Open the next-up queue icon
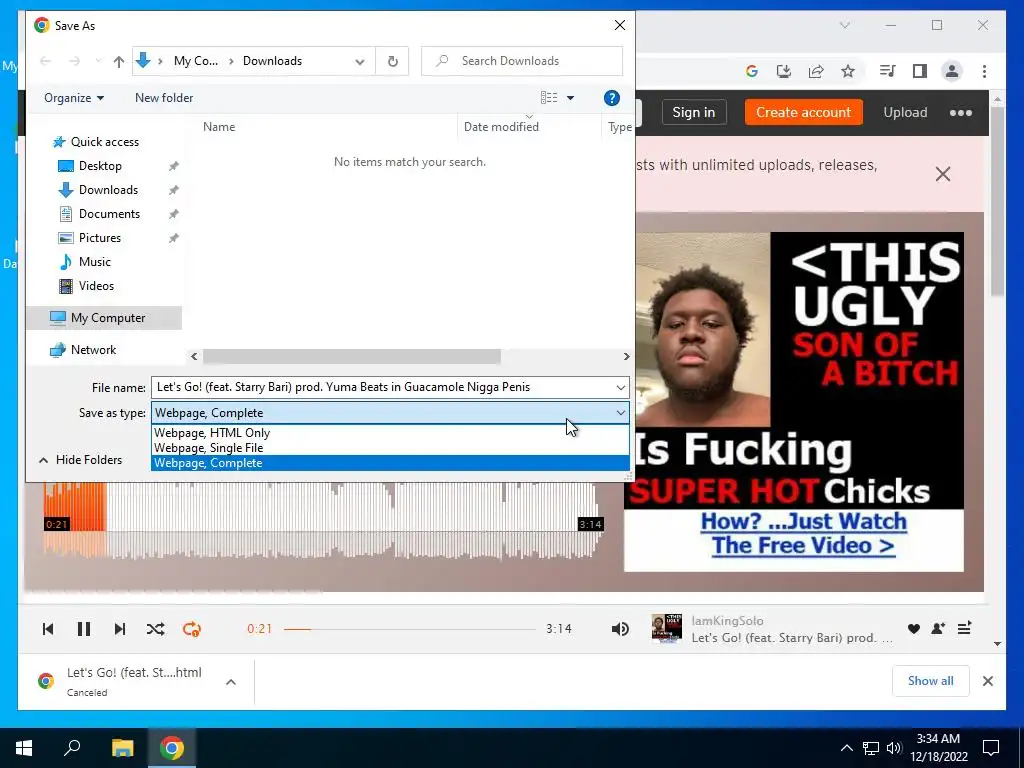This screenshot has height=768, width=1024. pyautogui.click(x=965, y=628)
